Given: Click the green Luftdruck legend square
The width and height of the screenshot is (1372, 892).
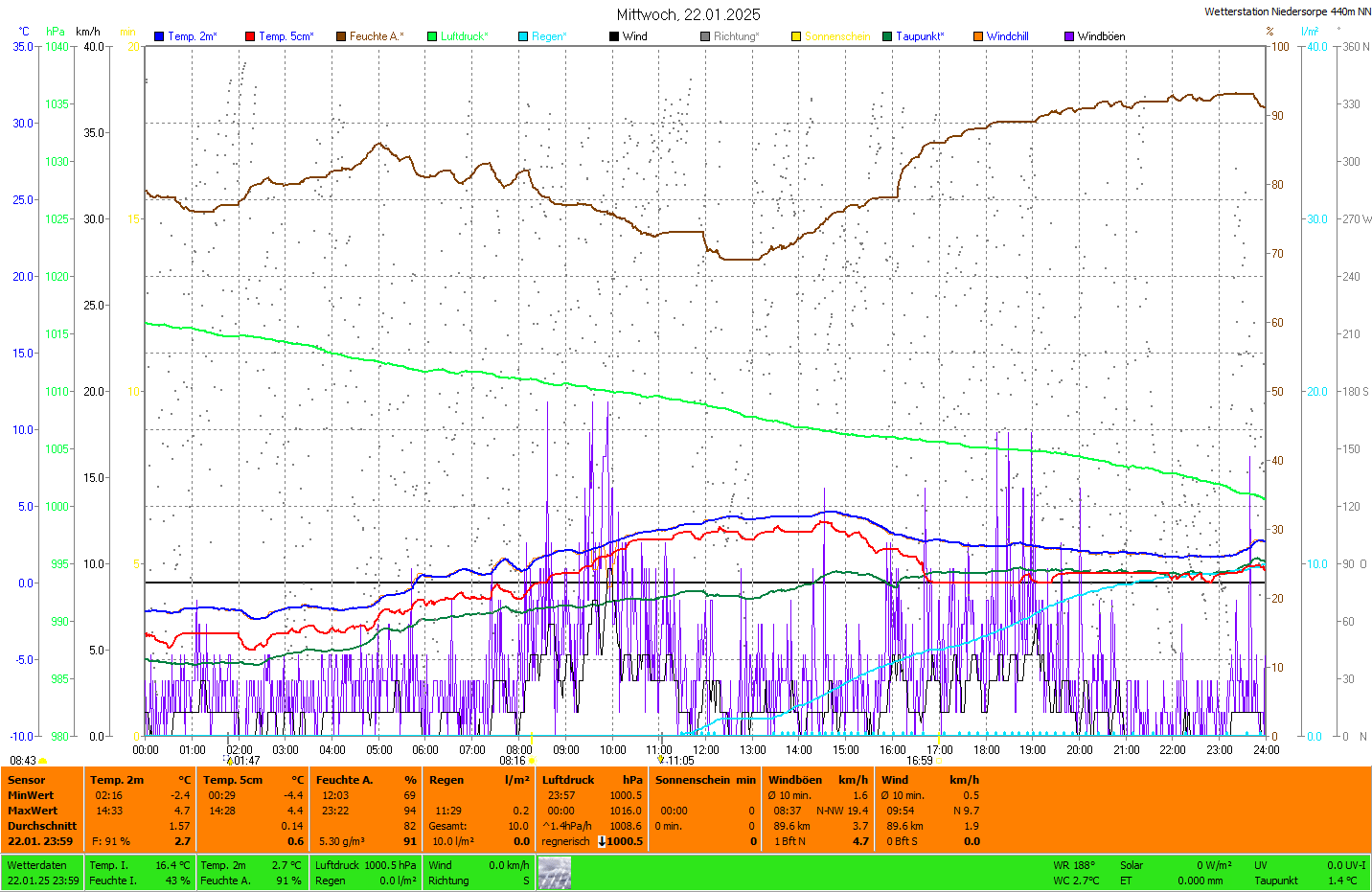Looking at the screenshot, I should point(432,36).
